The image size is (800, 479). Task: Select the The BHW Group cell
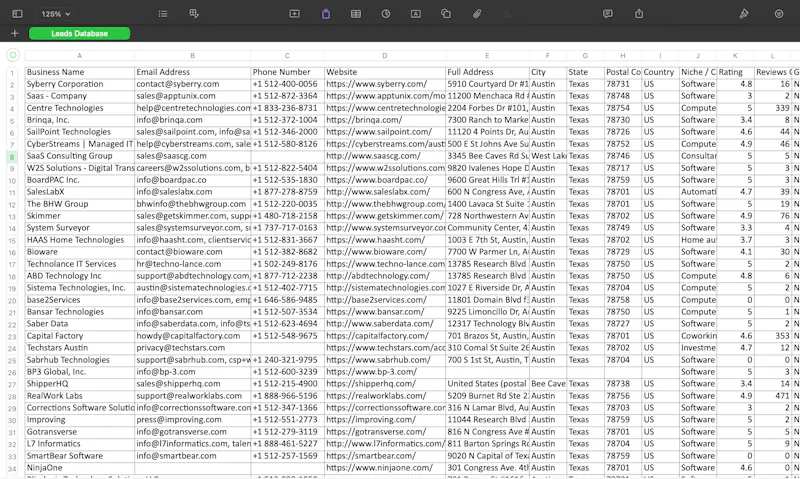pyautogui.click(x=80, y=204)
